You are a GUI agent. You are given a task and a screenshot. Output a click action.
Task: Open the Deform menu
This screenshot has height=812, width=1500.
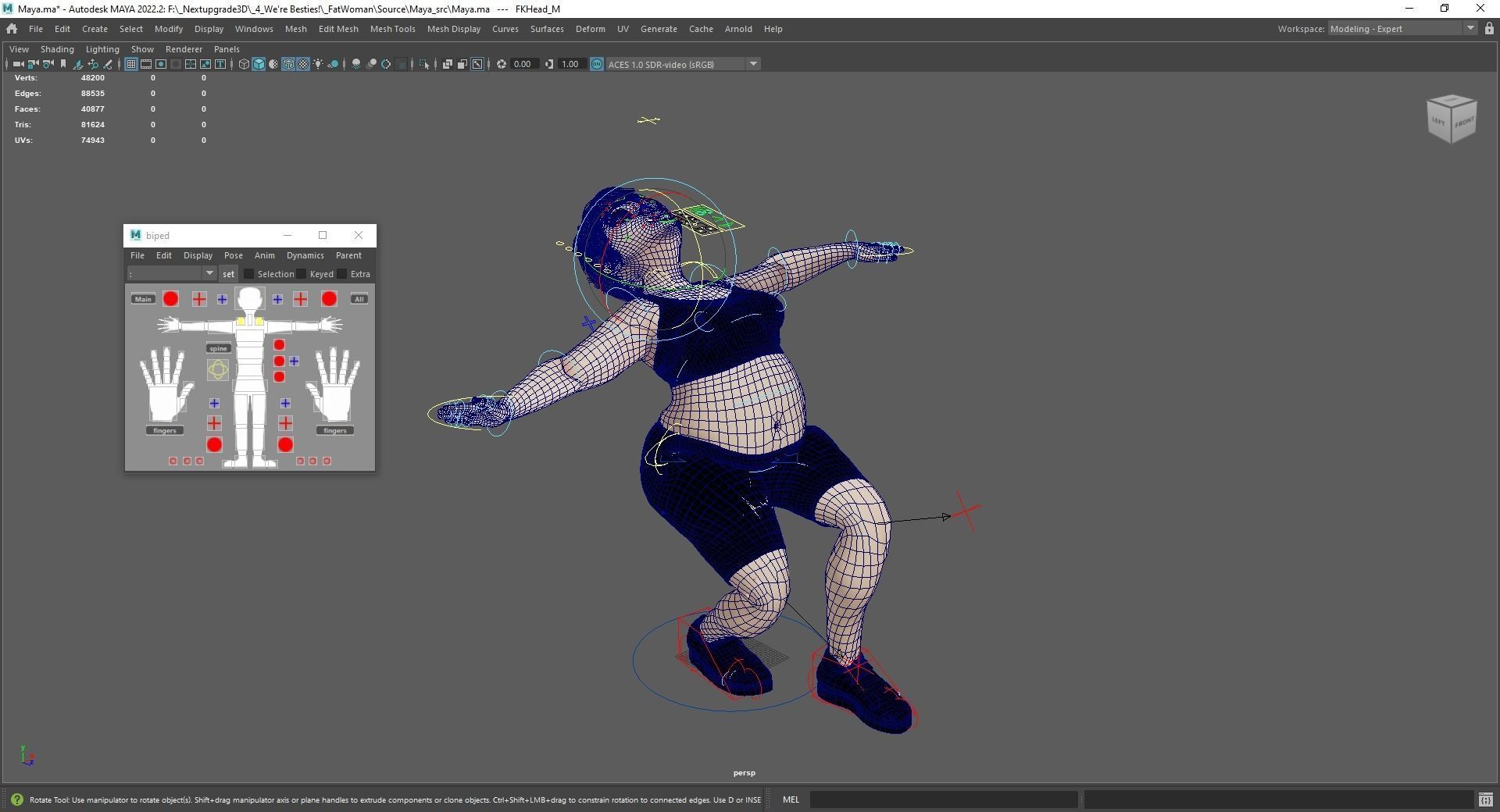(590, 29)
